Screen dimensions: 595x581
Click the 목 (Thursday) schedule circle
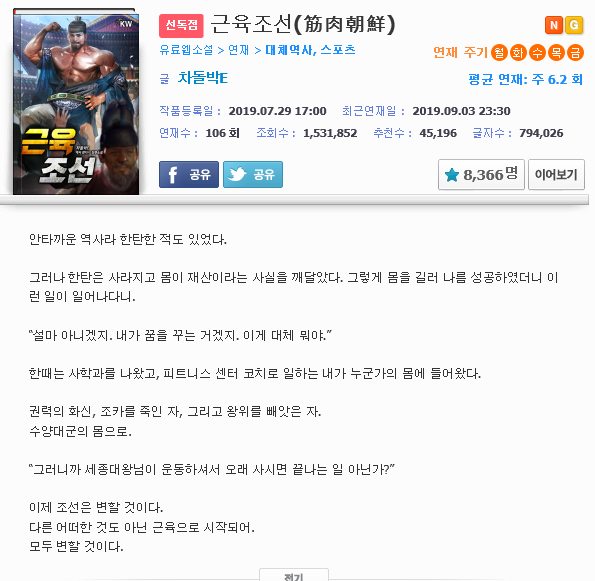point(556,52)
